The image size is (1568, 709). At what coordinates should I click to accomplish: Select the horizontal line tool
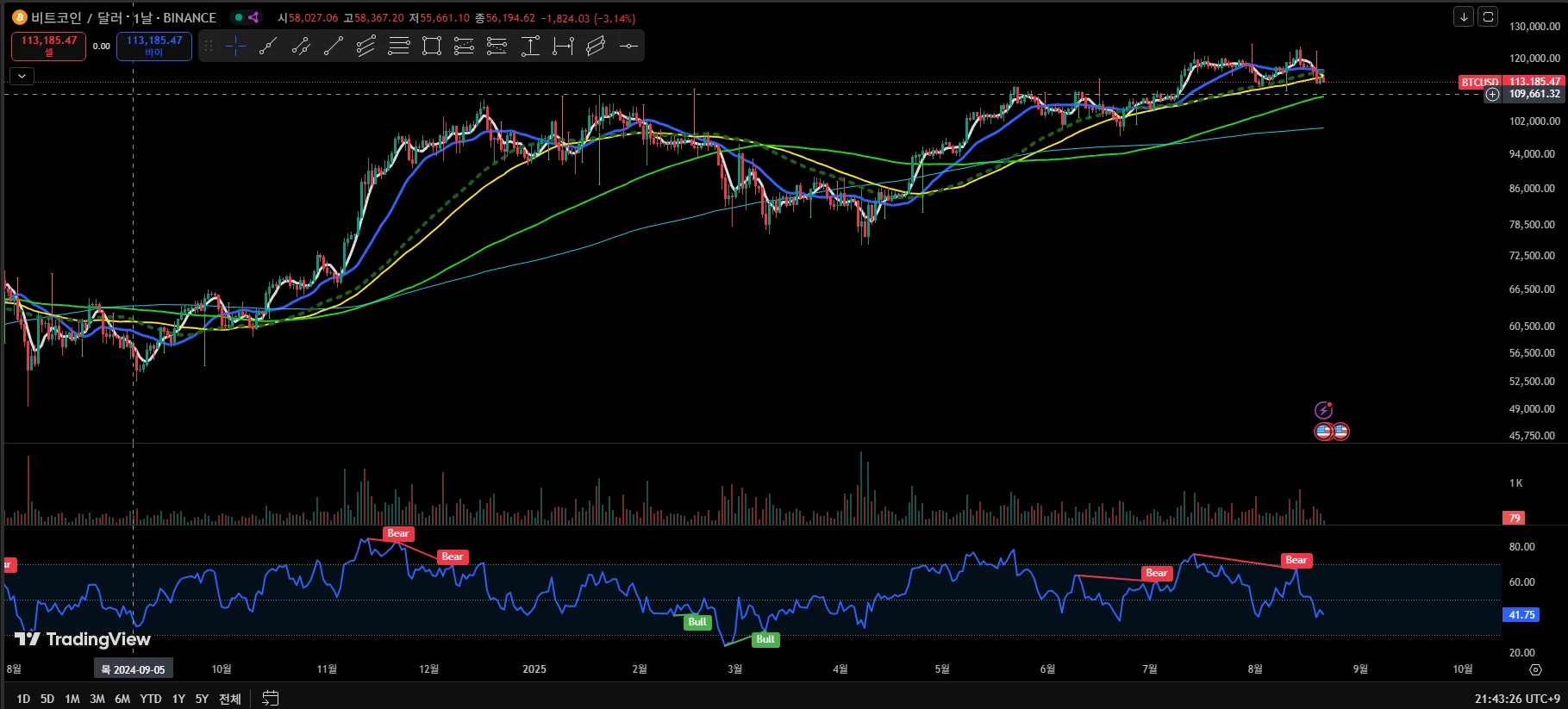click(628, 47)
